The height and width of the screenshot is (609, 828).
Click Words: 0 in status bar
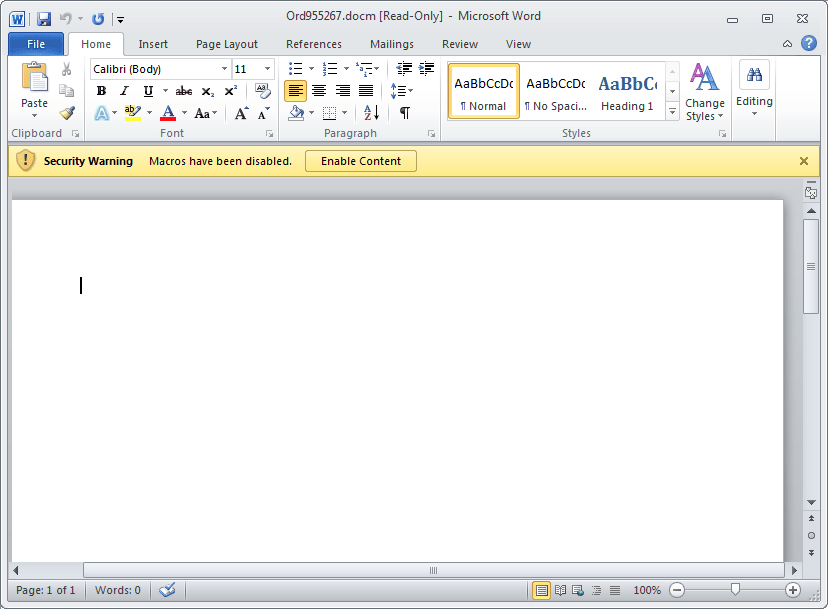pos(117,590)
